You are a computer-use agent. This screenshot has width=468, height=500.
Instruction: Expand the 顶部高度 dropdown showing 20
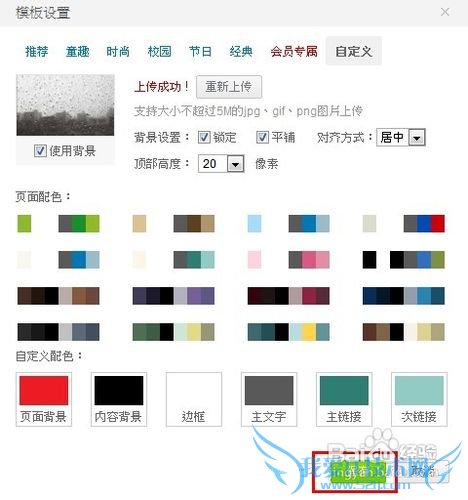221,164
